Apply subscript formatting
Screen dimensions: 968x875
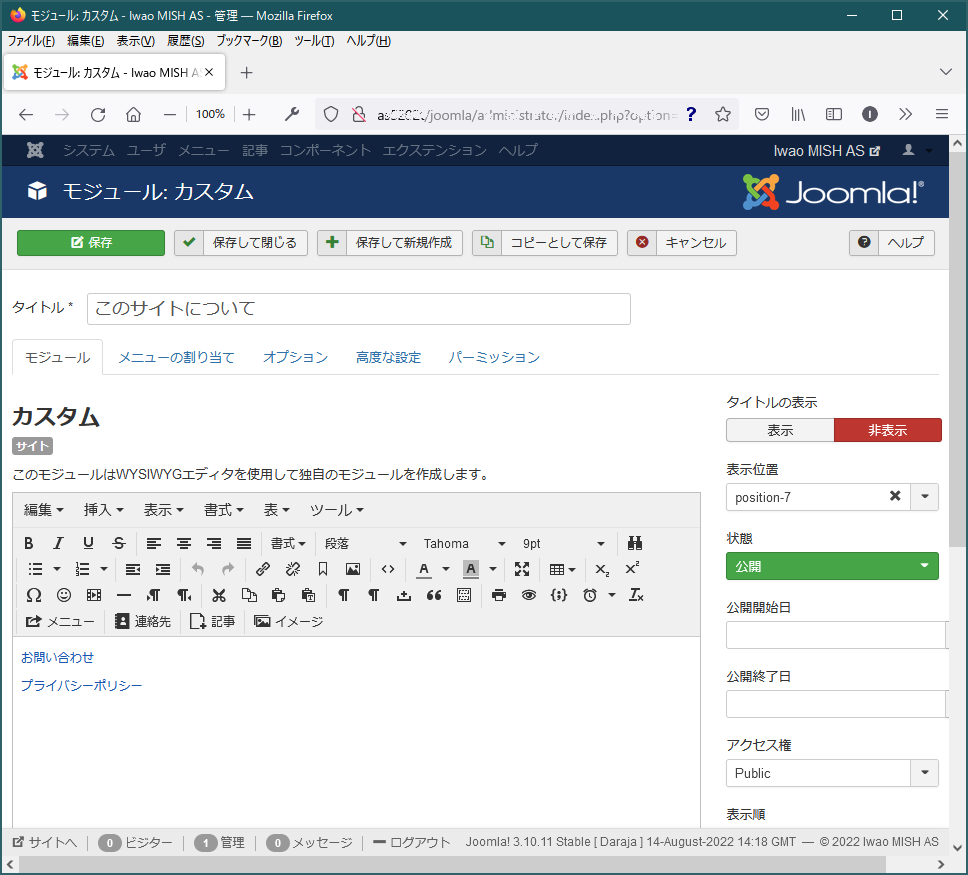click(x=602, y=569)
